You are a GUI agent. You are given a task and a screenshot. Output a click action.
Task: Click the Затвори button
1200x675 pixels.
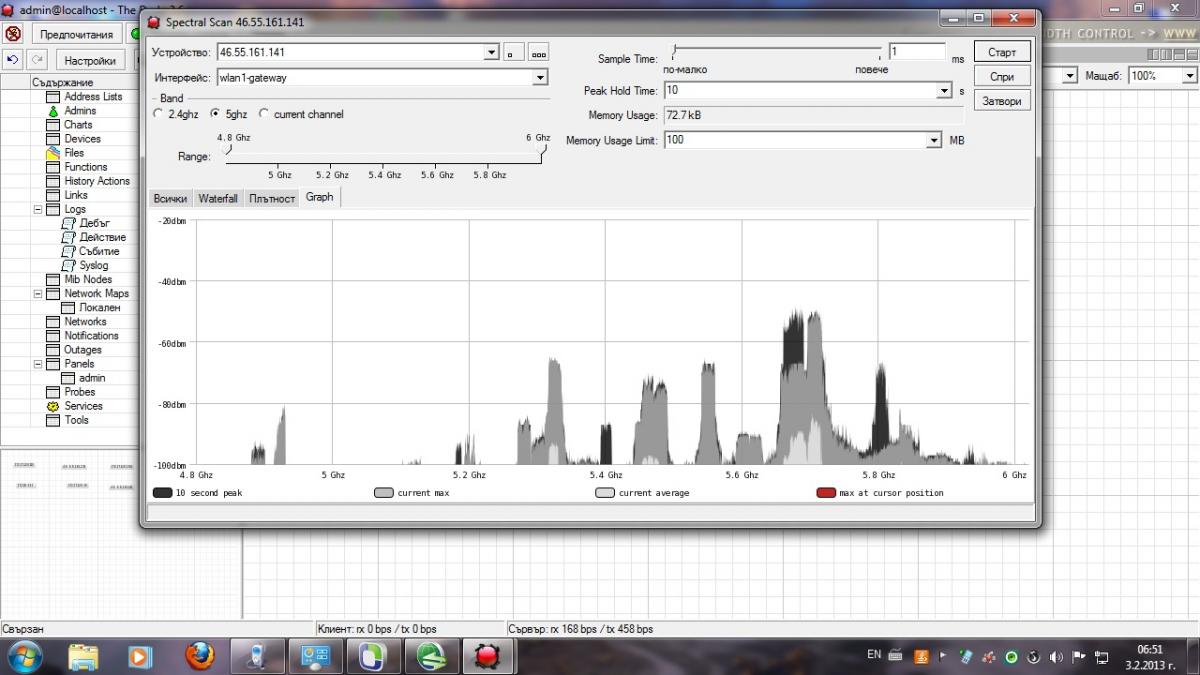pos(1001,101)
